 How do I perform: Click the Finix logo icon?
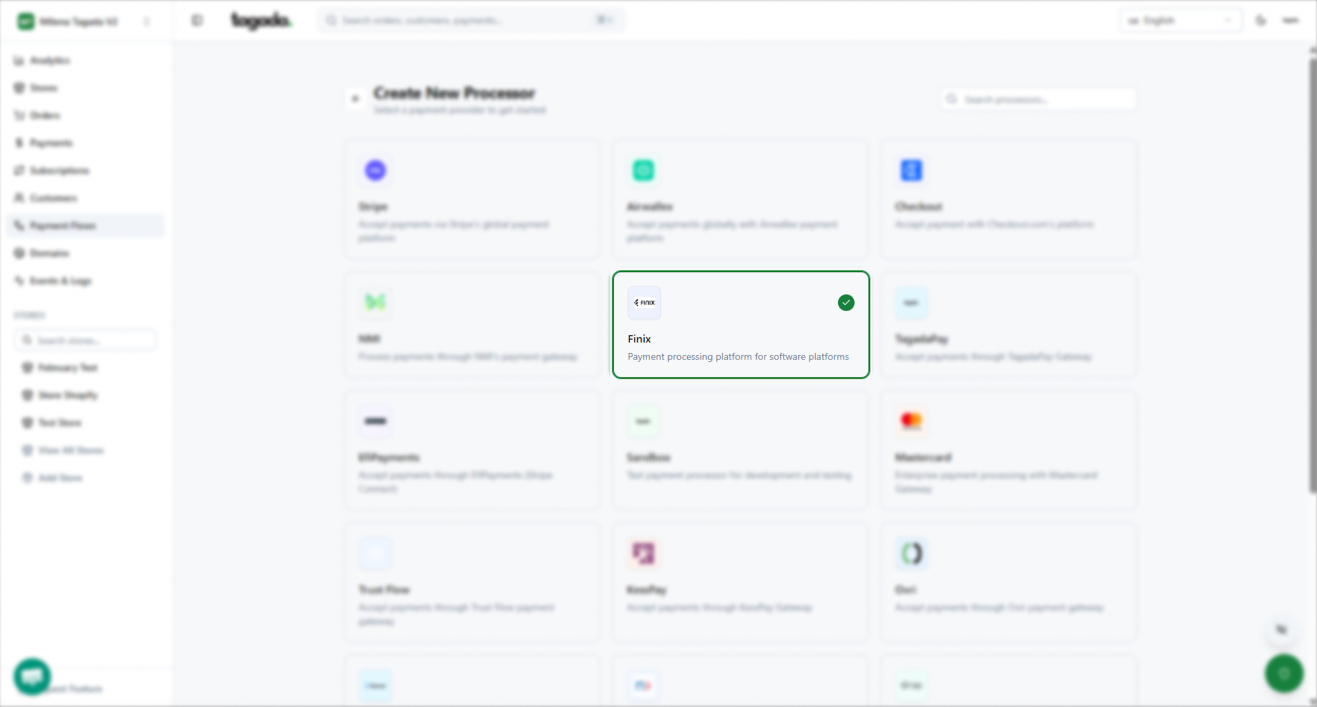[644, 303]
